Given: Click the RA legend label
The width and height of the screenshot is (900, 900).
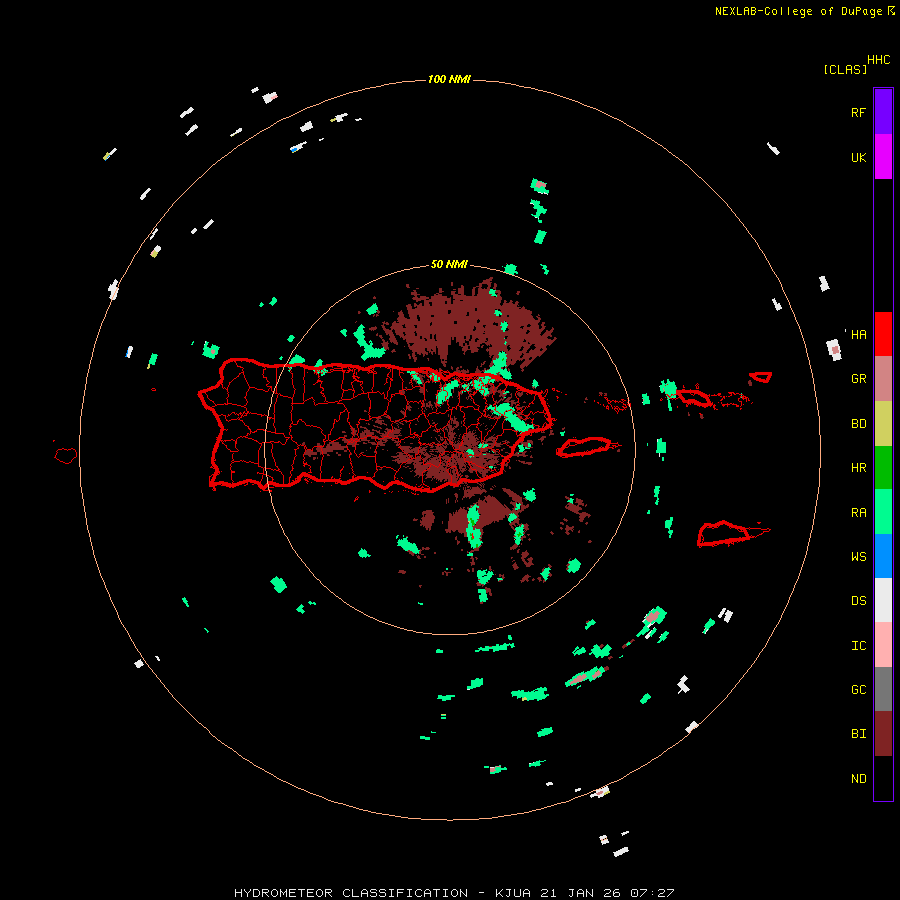Looking at the screenshot, I should [x=858, y=513].
